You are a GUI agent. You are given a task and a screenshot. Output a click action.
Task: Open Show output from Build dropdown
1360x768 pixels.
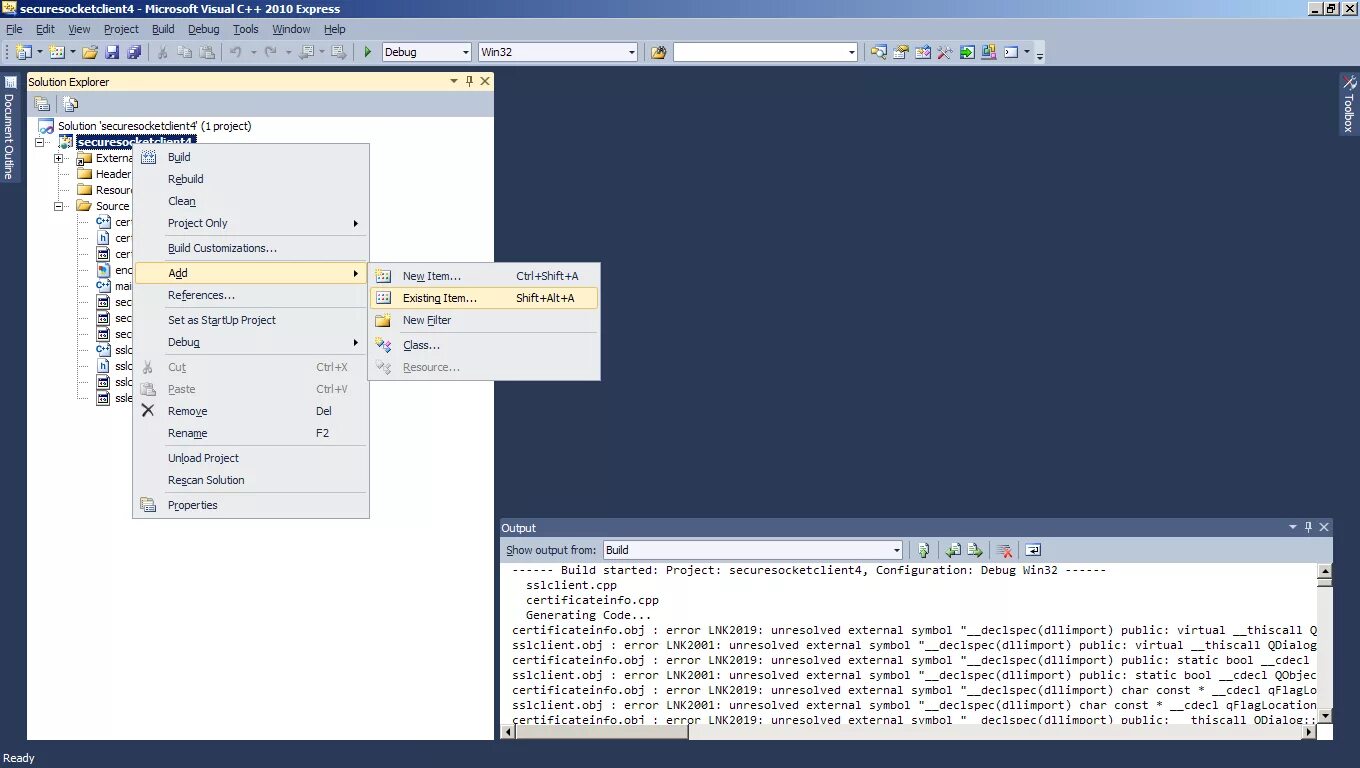click(896, 550)
